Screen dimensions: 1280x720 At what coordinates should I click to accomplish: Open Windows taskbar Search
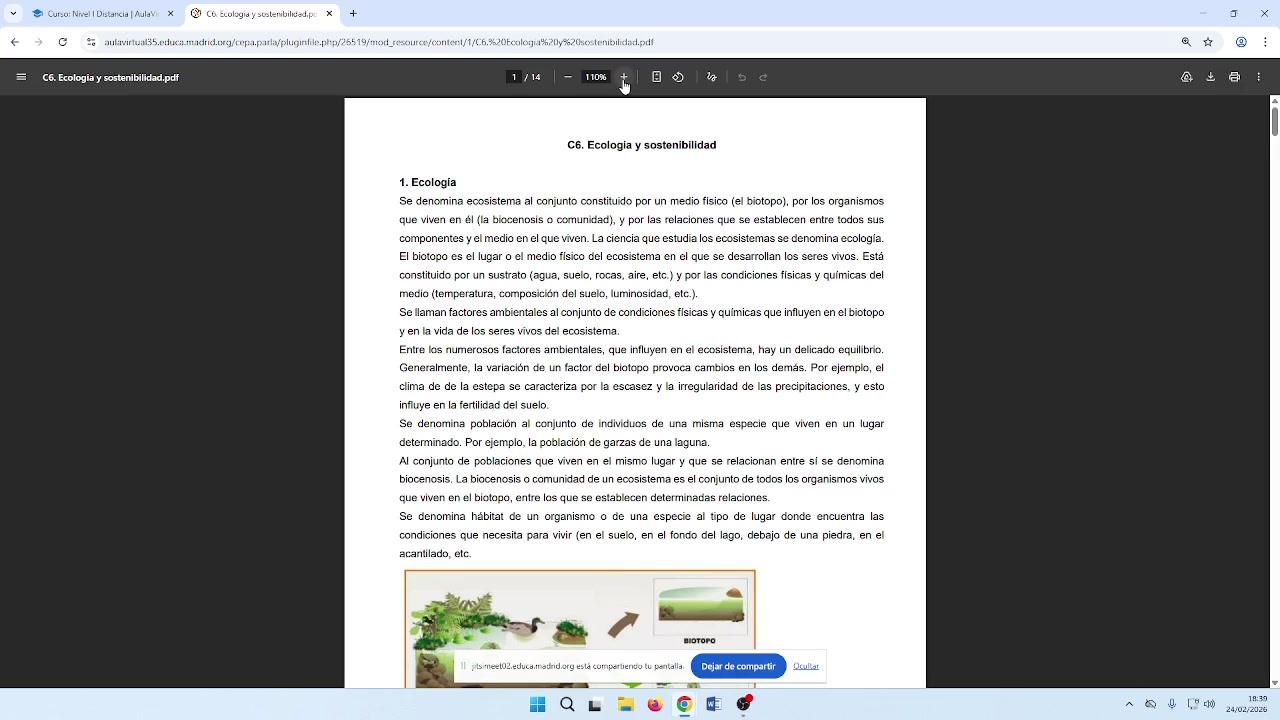click(x=567, y=704)
